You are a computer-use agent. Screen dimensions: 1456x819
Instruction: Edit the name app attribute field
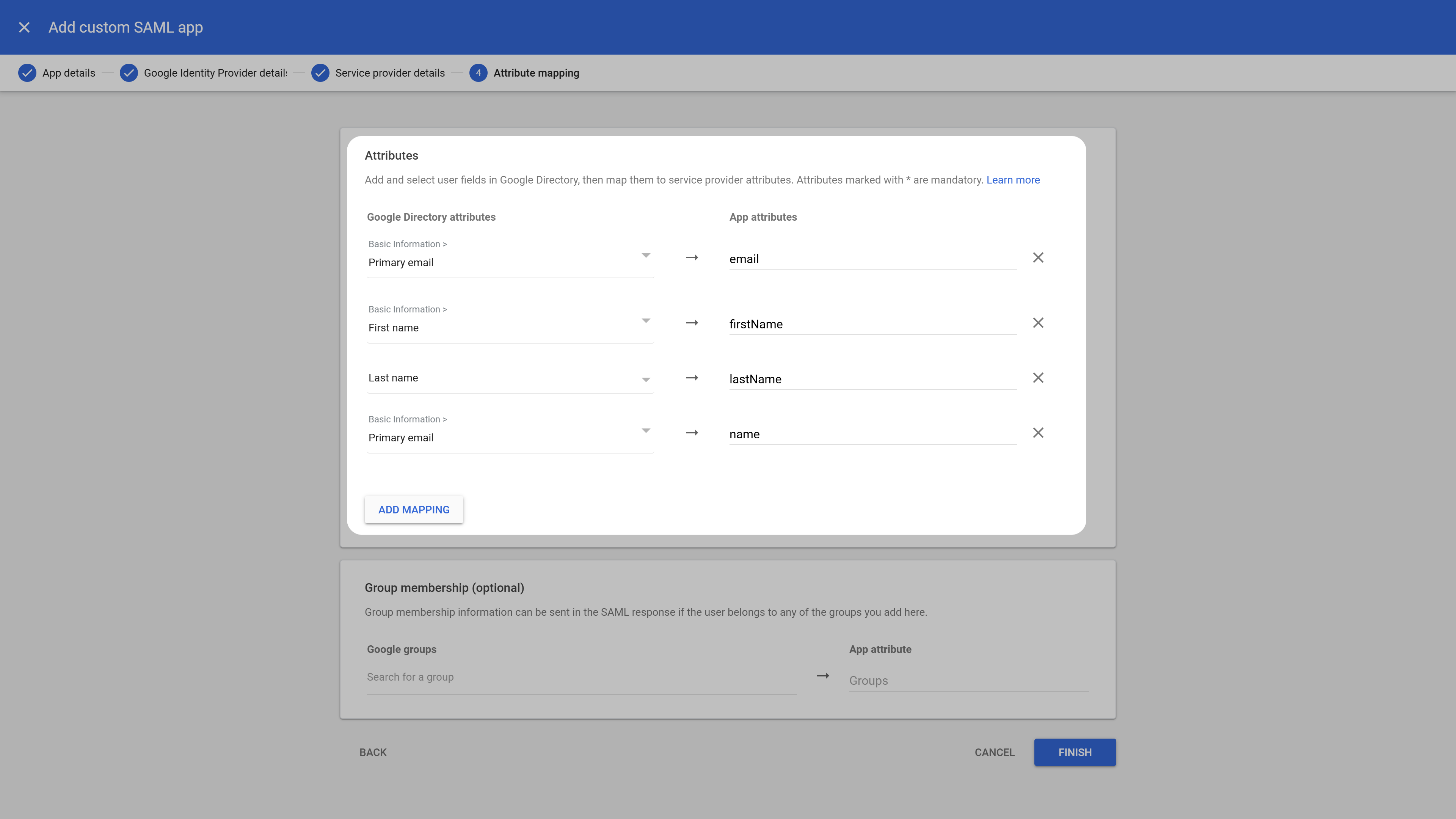click(872, 434)
